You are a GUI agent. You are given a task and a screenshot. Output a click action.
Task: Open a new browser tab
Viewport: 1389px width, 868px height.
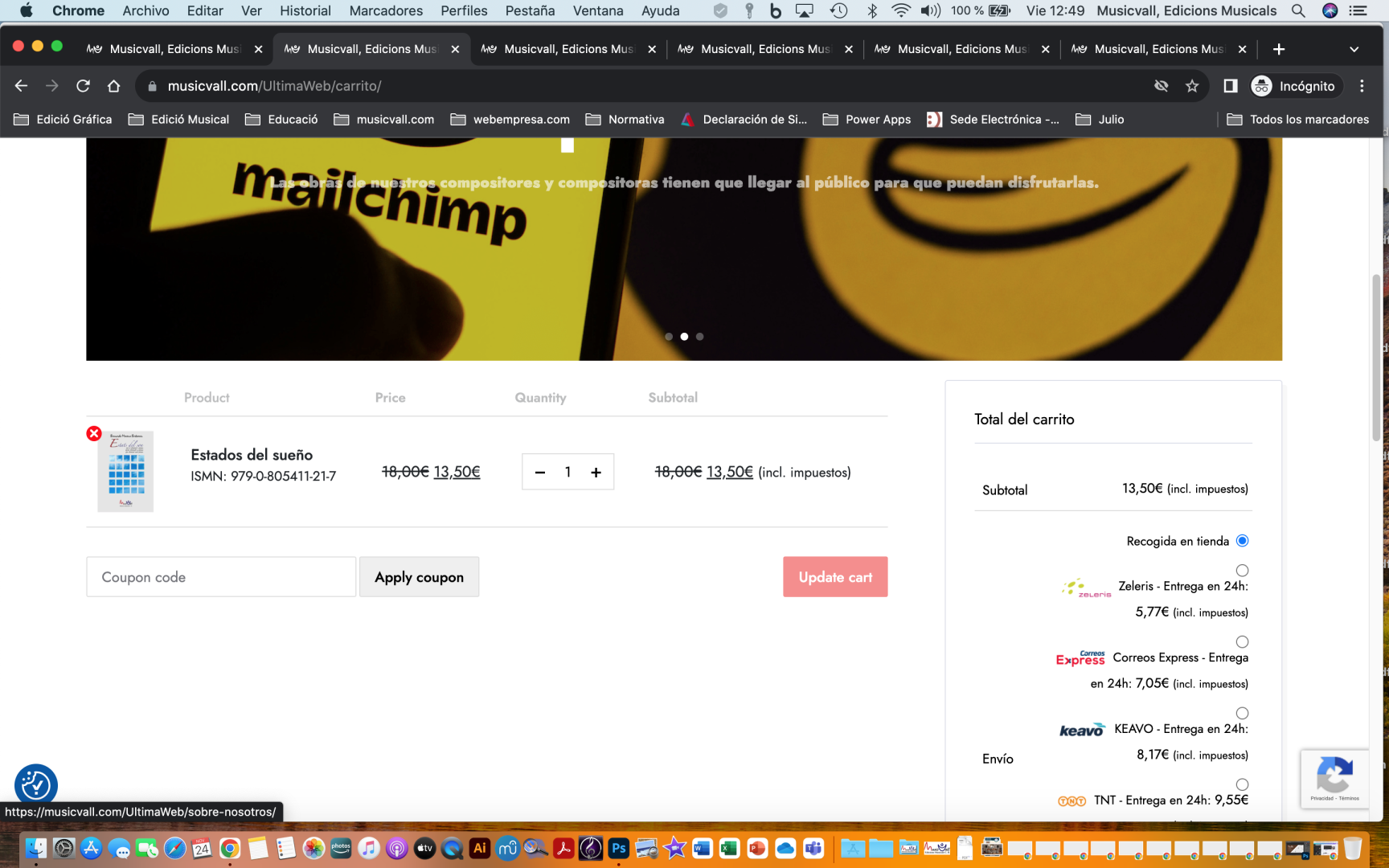(1279, 49)
